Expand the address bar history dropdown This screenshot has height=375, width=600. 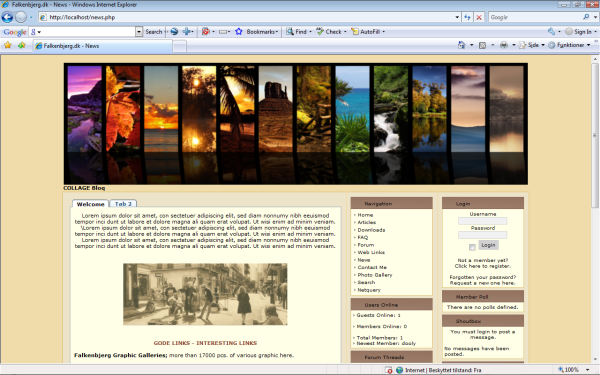click(x=457, y=17)
